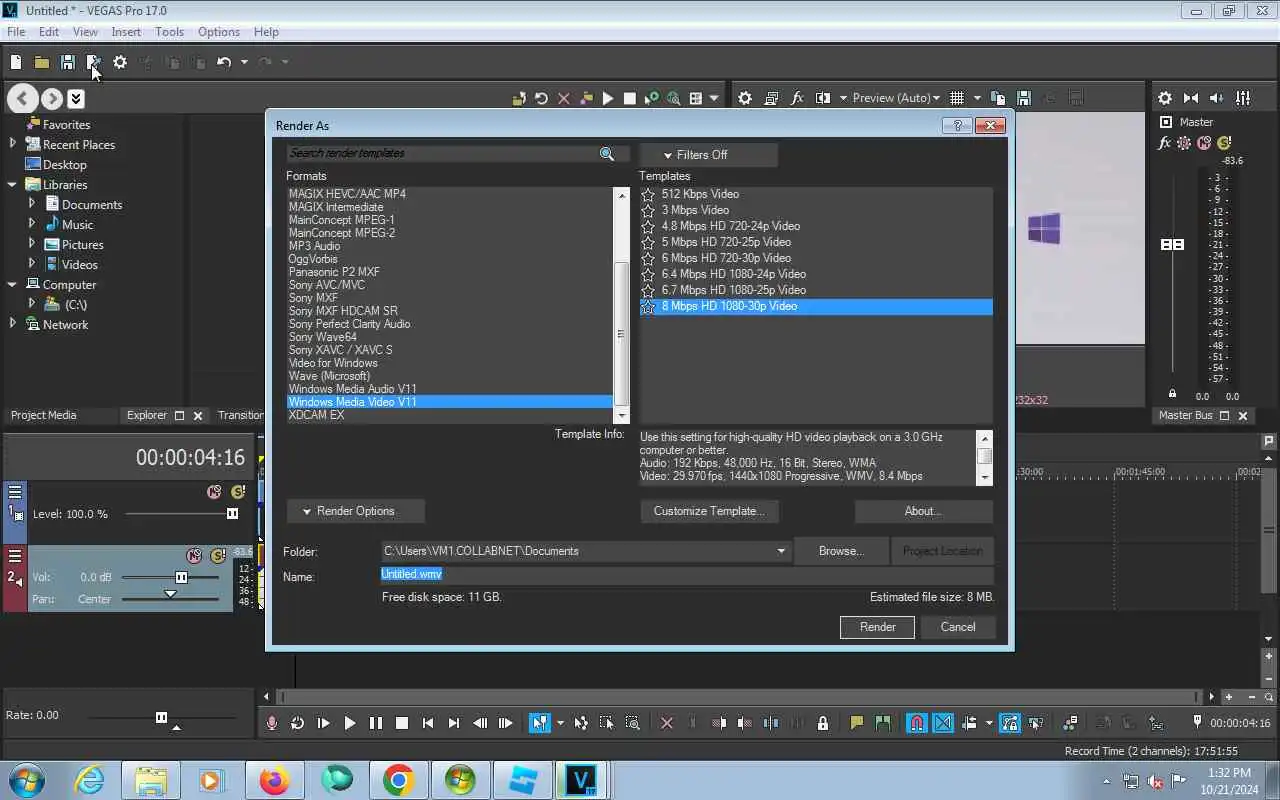Viewport: 1280px width, 800px height.
Task: Toggle Enable Snapping magnet icon
Action: click(916, 723)
